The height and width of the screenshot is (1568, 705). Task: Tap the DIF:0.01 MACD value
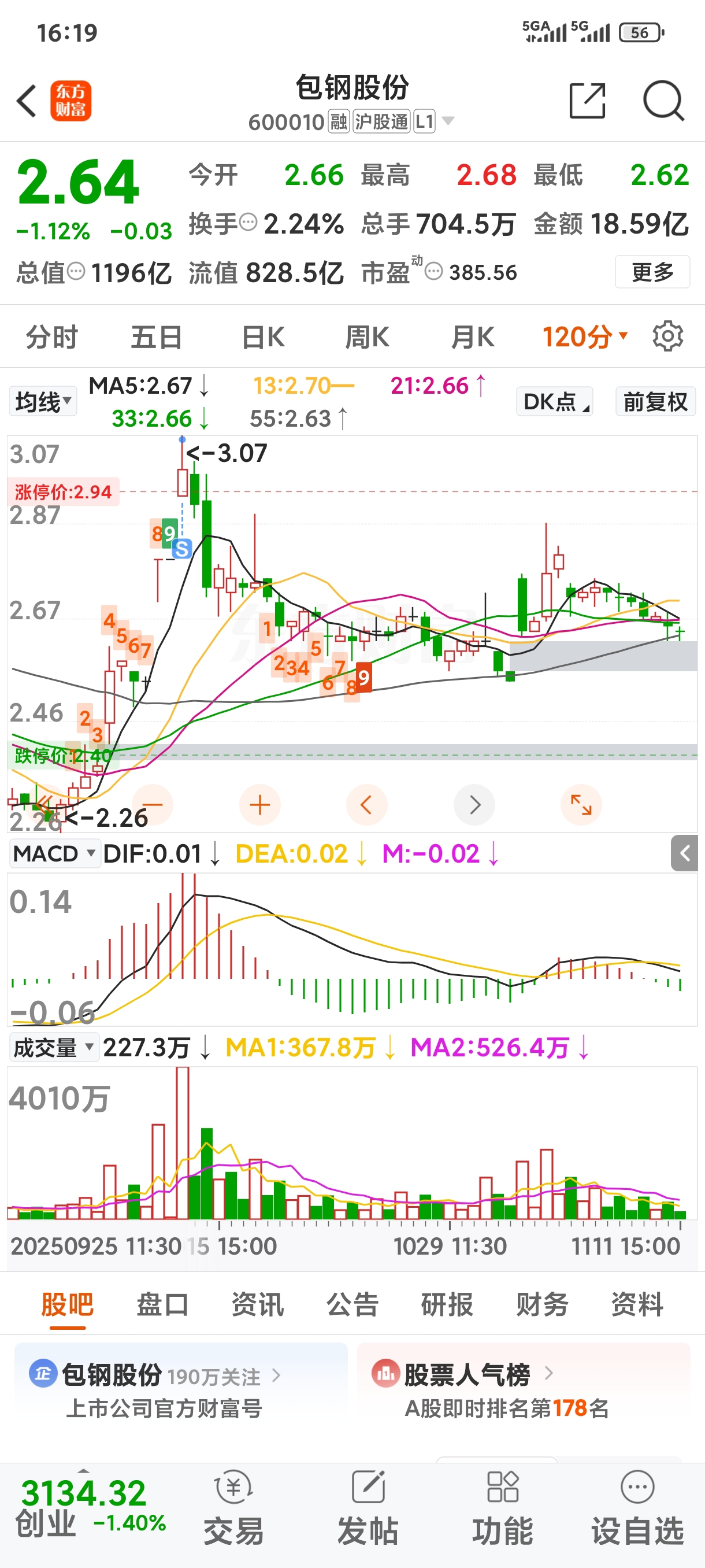153,853
